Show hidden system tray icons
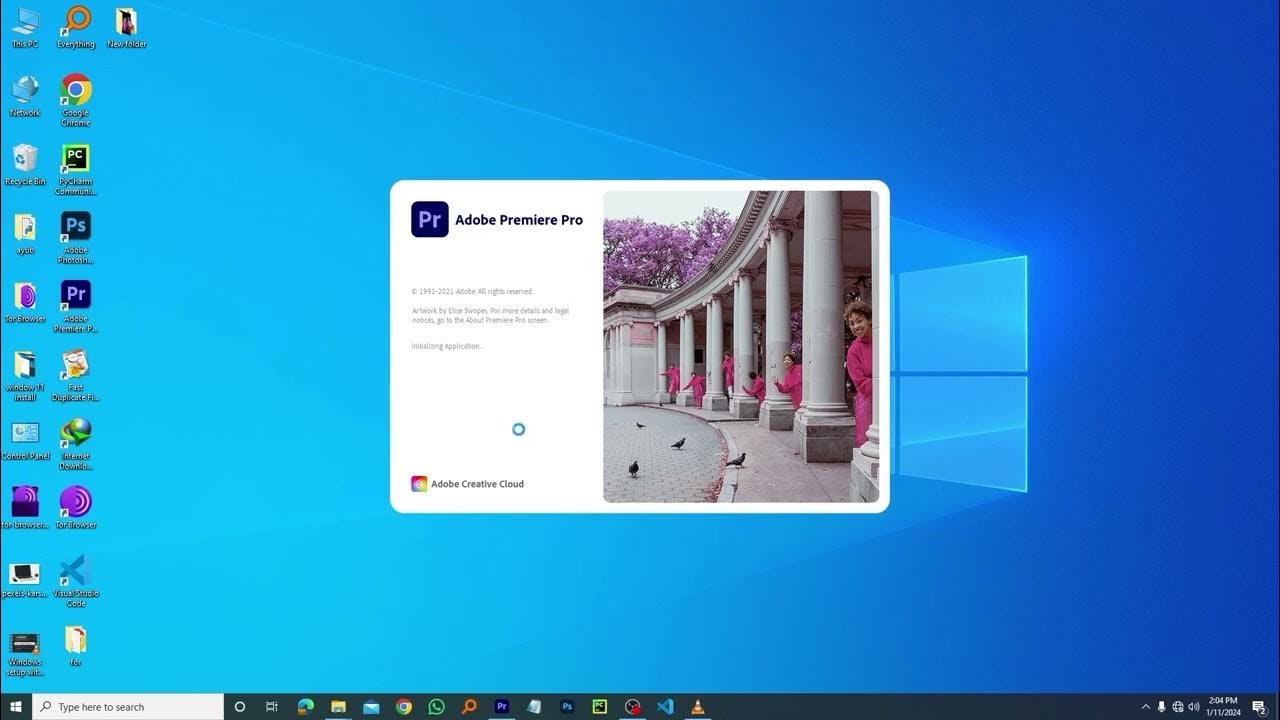Screen dimensions: 1280x720 point(1146,707)
